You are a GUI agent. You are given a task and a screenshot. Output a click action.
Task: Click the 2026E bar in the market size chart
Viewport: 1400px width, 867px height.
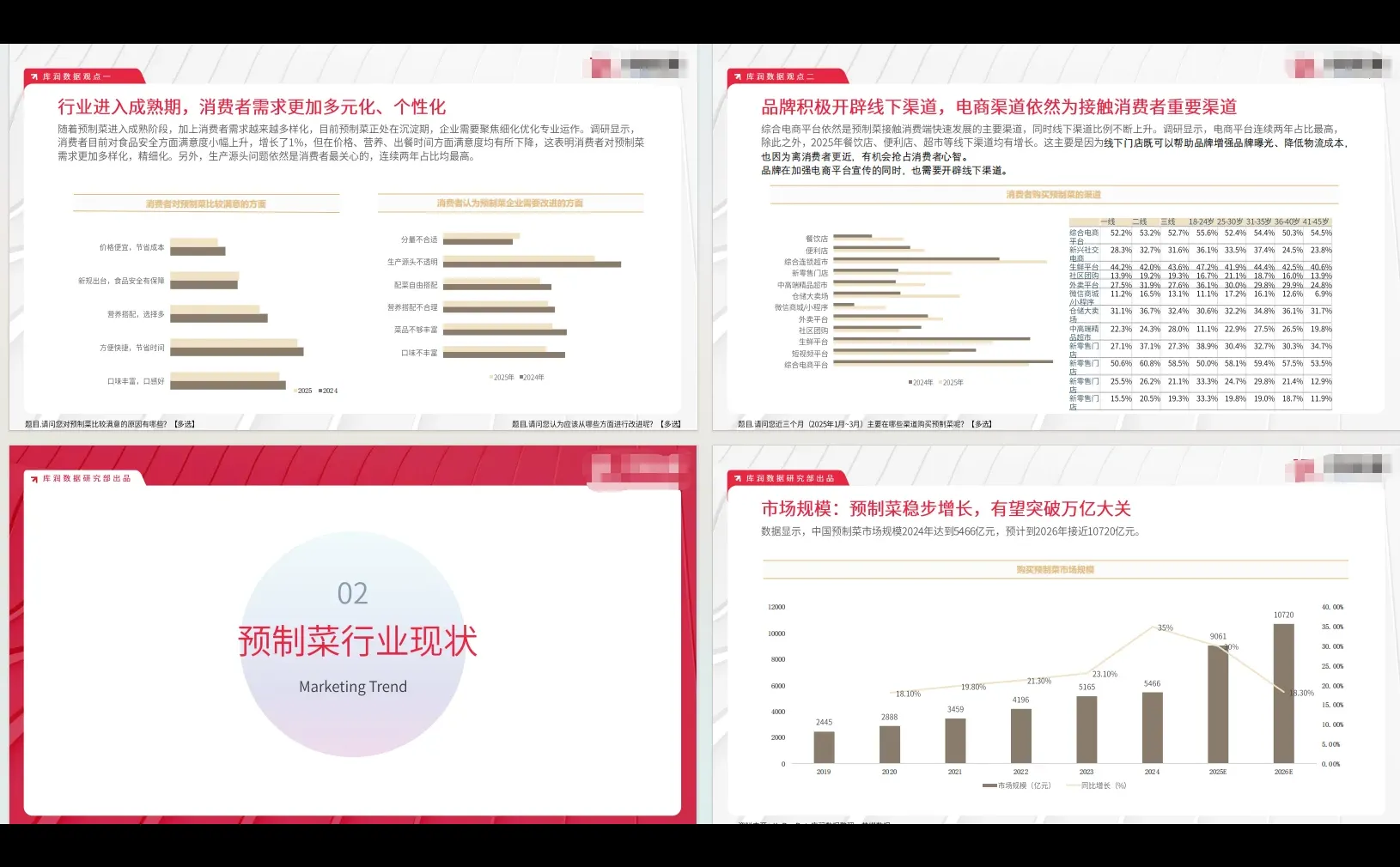coord(1282,695)
